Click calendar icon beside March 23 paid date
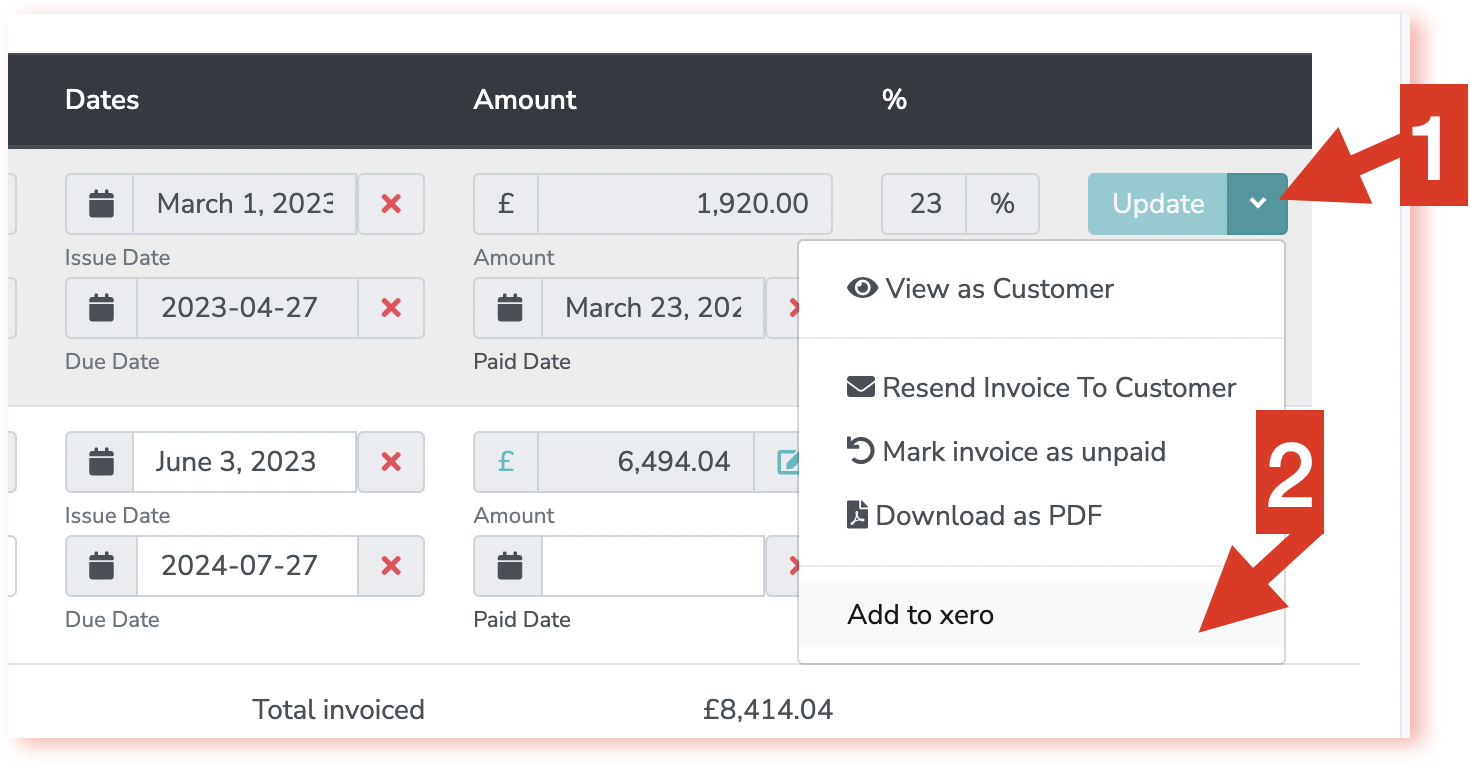This screenshot has height=764, width=1470. pos(509,308)
